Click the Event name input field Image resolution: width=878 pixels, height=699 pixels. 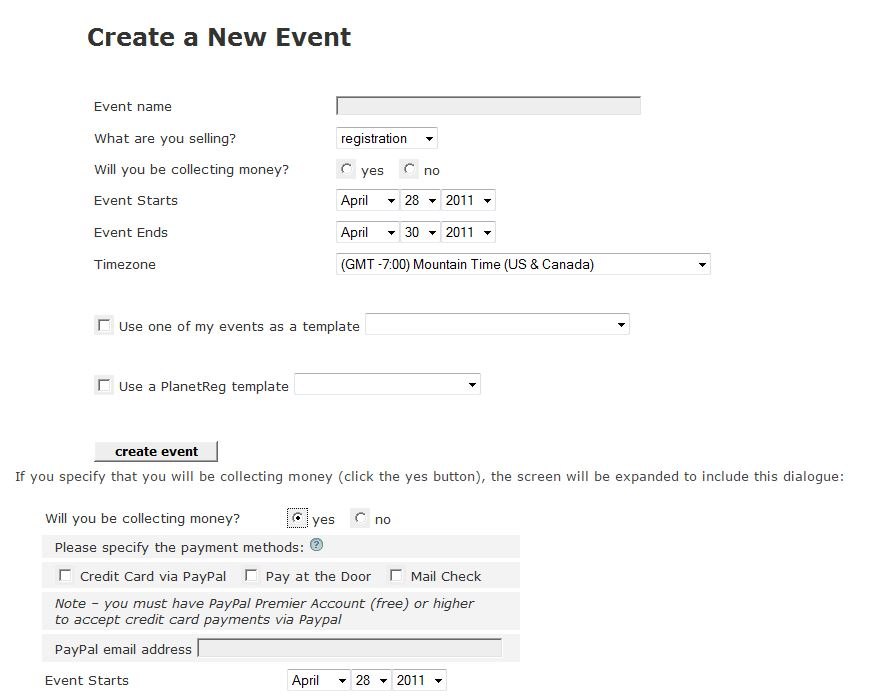pyautogui.click(x=487, y=105)
